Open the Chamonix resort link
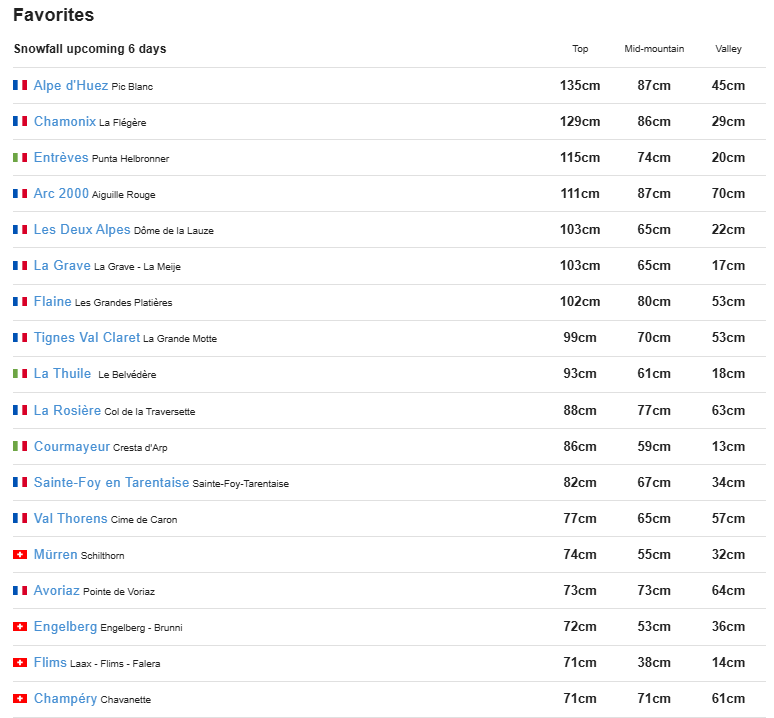This screenshot has width=774, height=718. 65,122
